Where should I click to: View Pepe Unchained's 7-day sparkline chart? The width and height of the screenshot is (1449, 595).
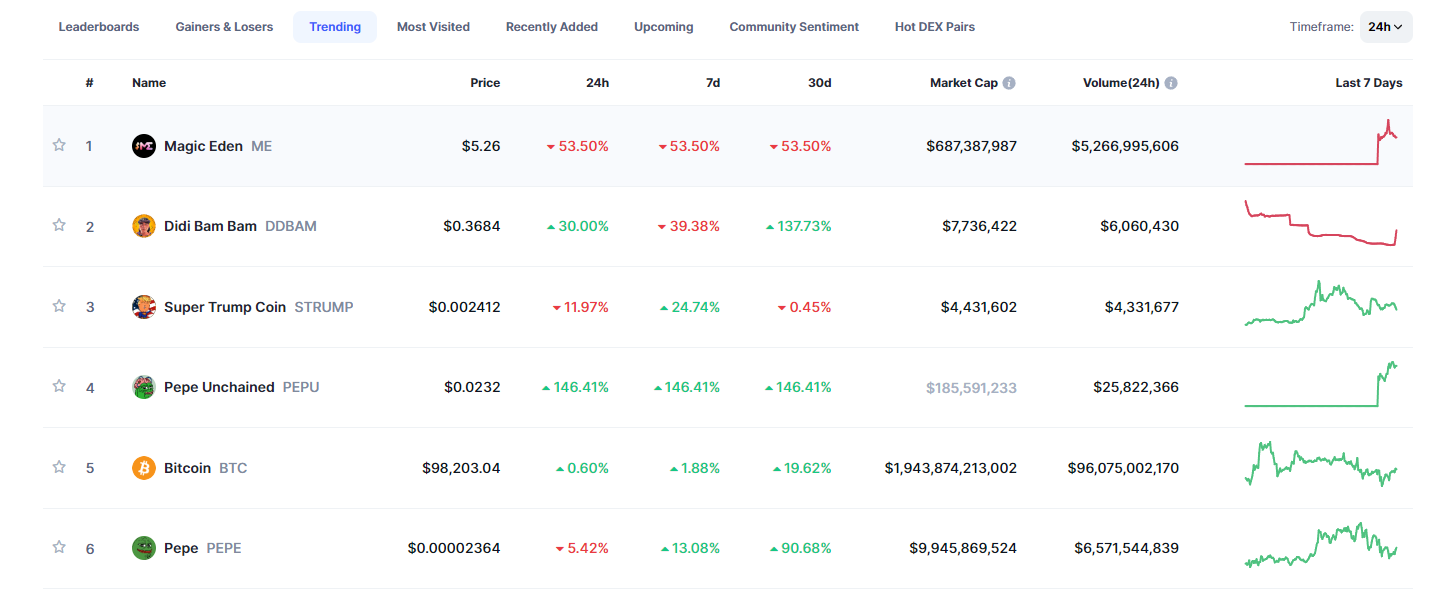click(1322, 387)
